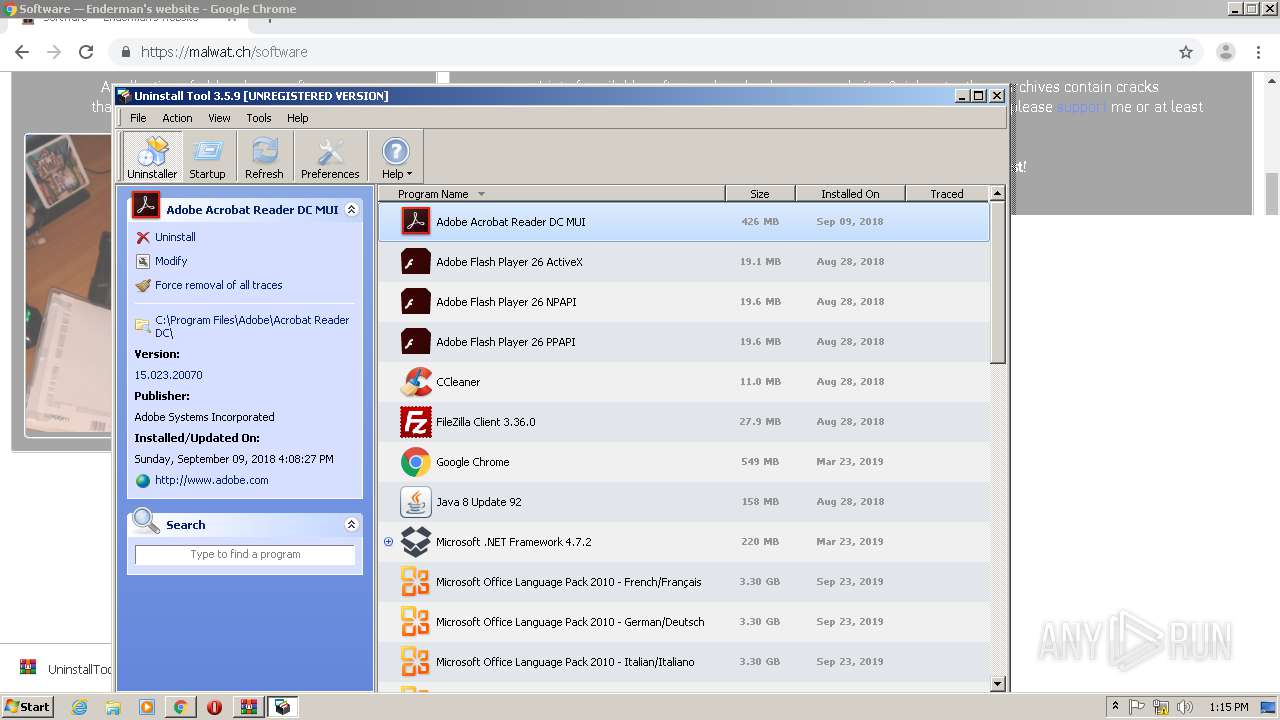The width and height of the screenshot is (1280, 720).
Task: Click the Modify icon in the side panel
Action: [x=143, y=261]
